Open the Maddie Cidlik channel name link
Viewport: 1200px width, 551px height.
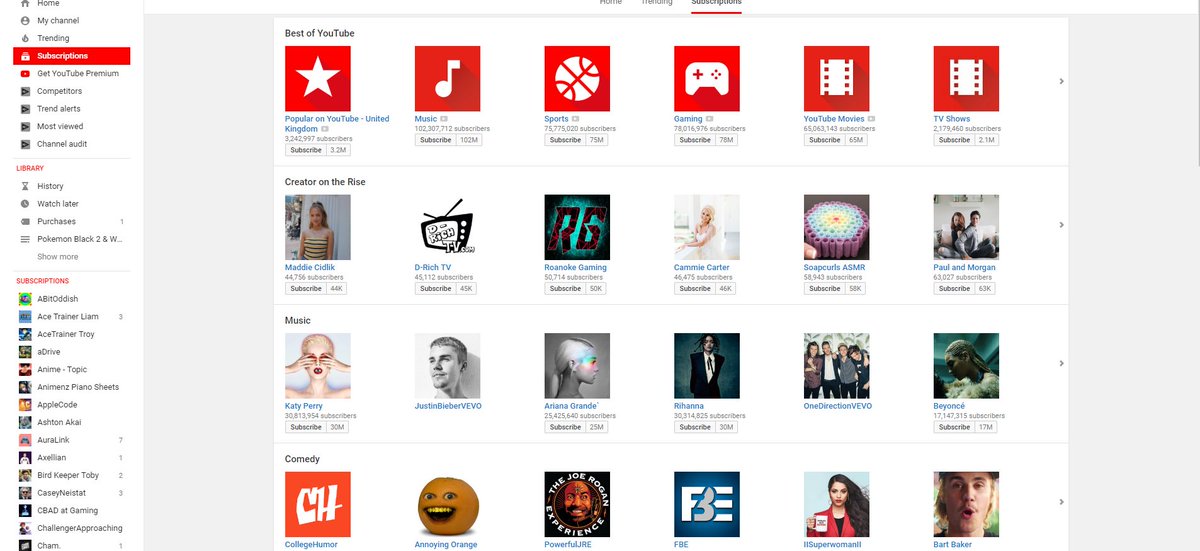[309, 268]
